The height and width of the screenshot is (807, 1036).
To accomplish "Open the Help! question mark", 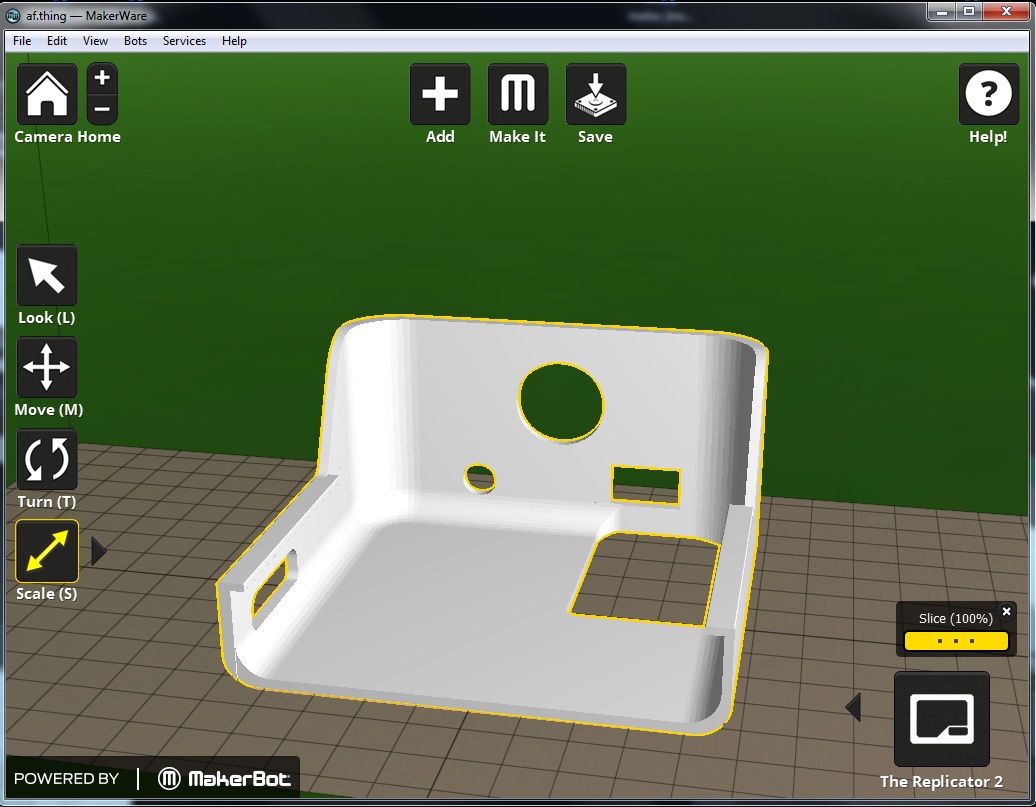I will pyautogui.click(x=988, y=94).
